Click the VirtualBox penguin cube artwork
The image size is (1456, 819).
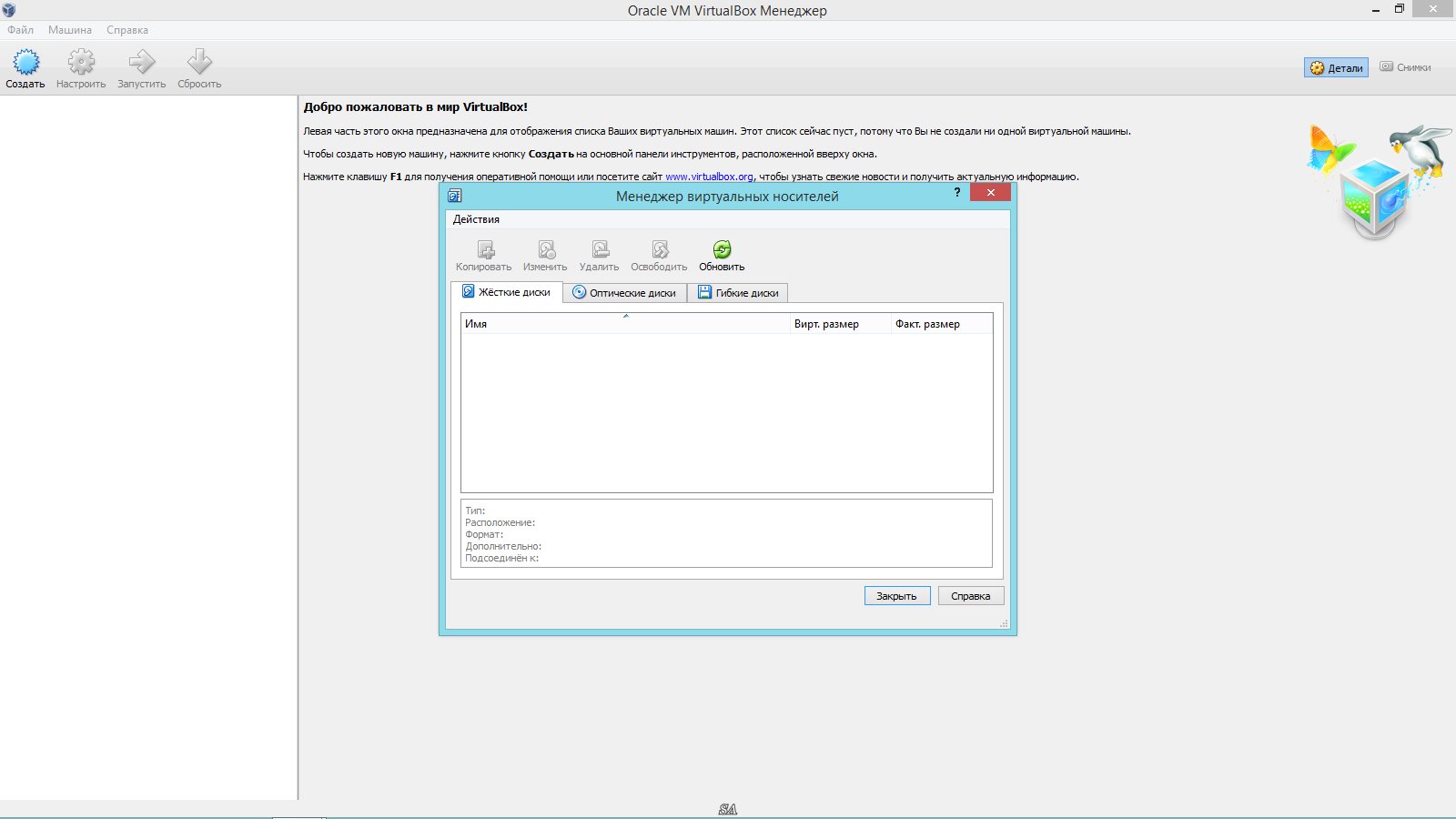coord(1379,182)
